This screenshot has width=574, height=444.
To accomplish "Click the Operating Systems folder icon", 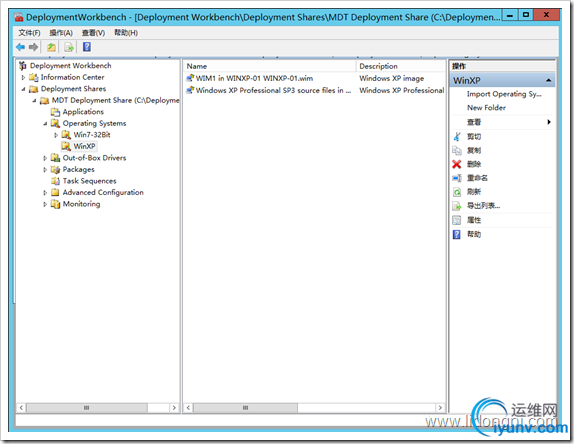I will pos(55,123).
